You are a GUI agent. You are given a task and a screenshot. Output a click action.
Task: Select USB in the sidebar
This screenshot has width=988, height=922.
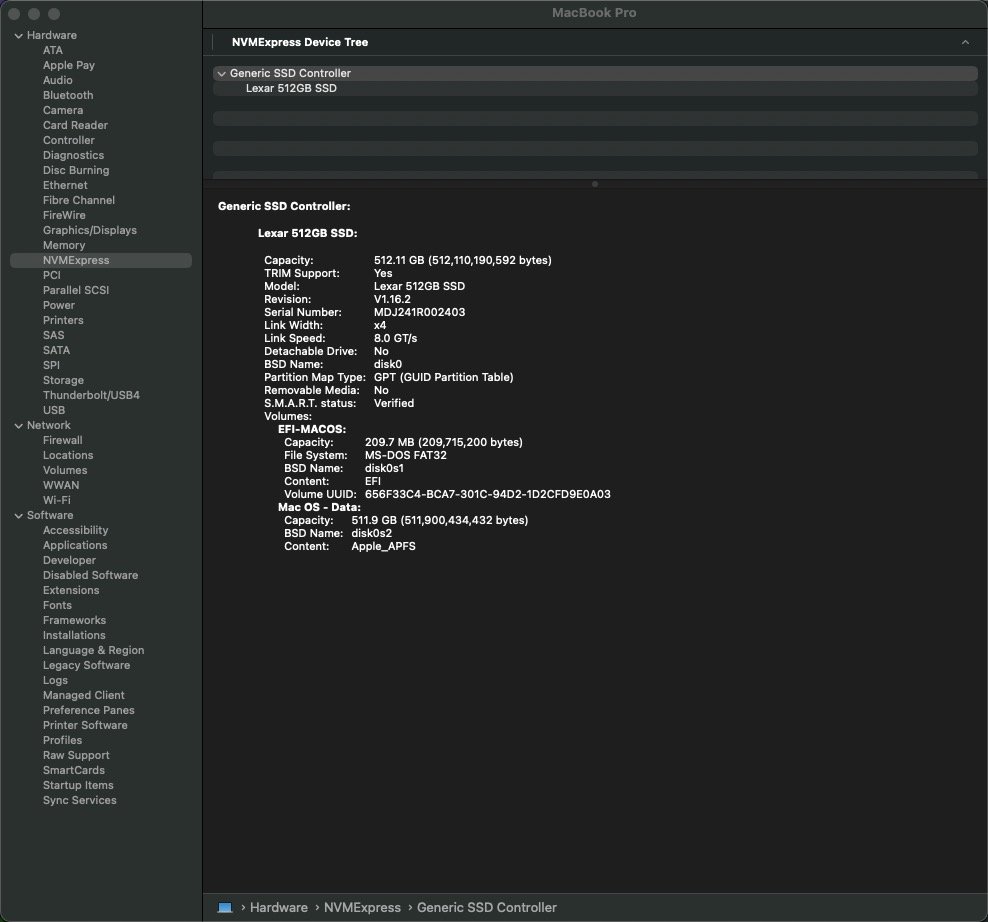pos(54,410)
